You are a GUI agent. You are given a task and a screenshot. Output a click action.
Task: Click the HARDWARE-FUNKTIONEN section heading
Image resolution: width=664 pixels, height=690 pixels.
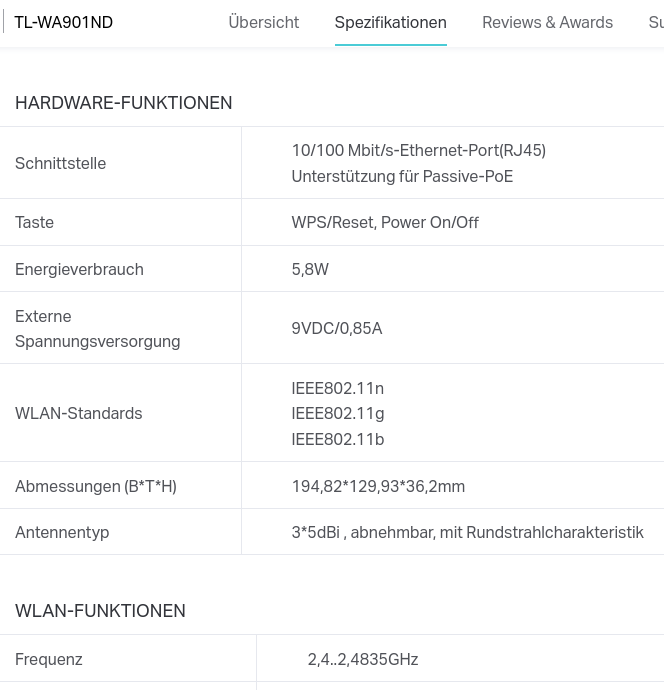(124, 103)
